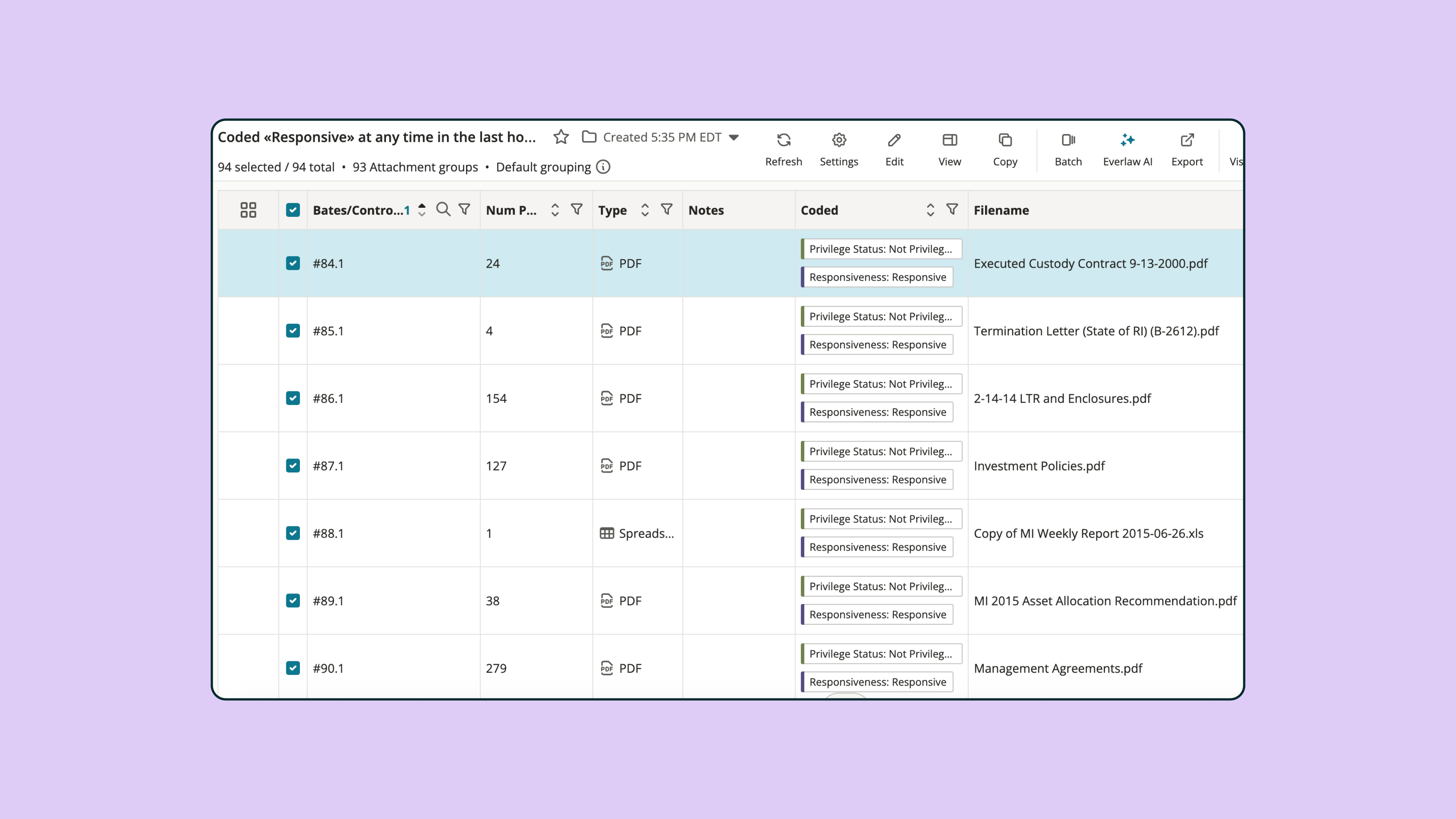
Task: Click the Refresh toolbar icon
Action: click(x=783, y=140)
